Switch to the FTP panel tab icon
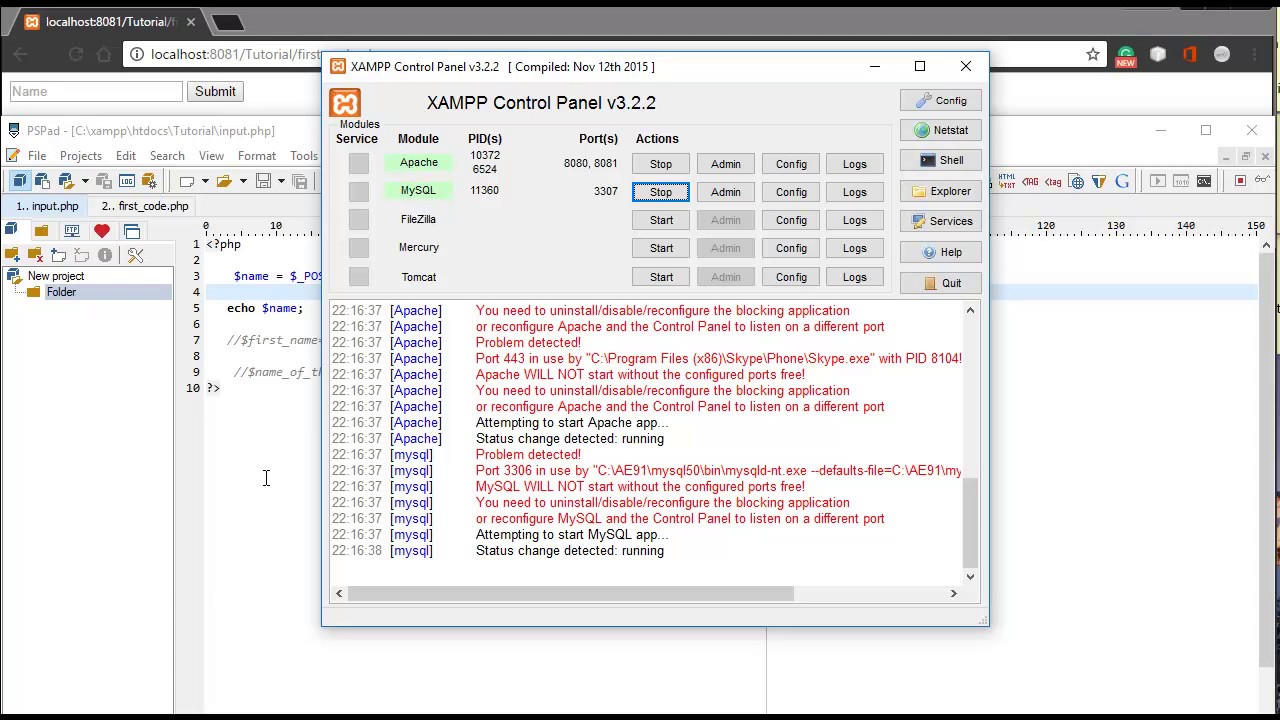The image size is (1280, 720). click(x=72, y=231)
